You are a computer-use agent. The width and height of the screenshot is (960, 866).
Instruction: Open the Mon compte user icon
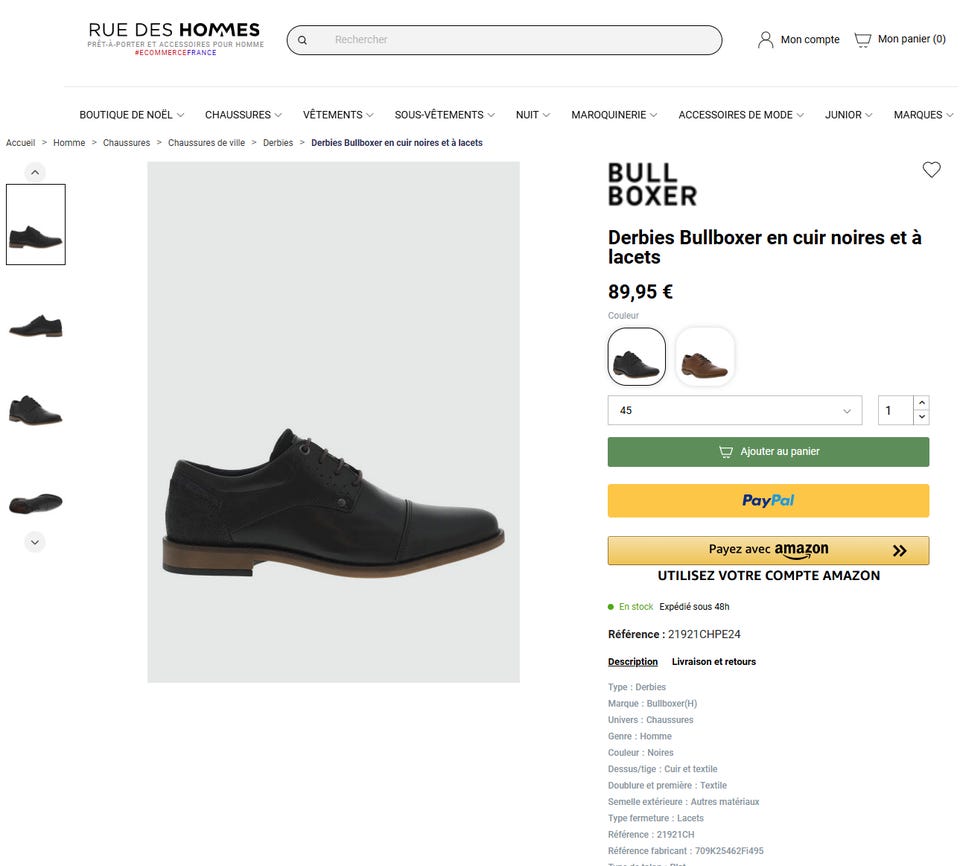point(766,40)
